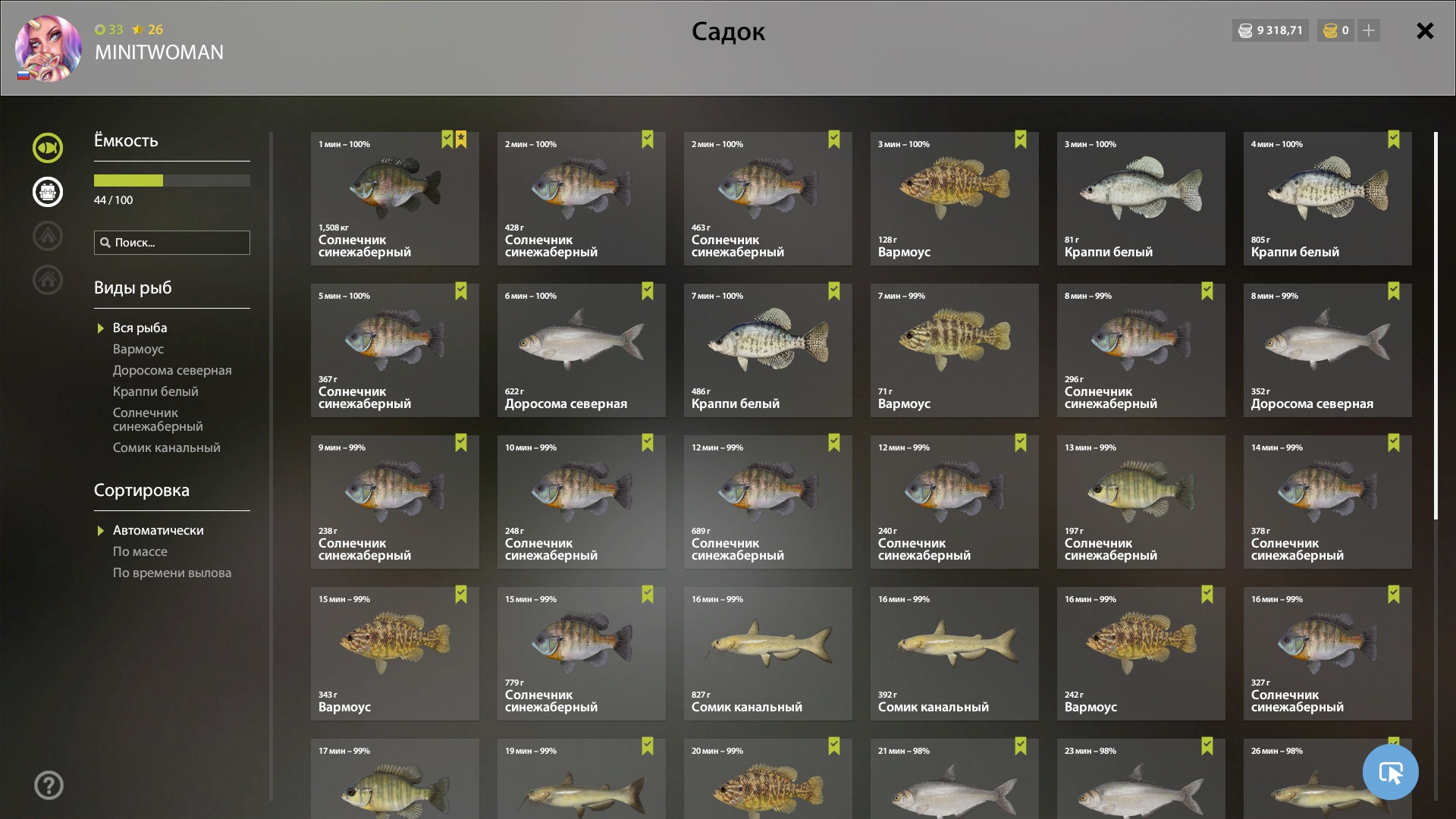Filter fish list by Вармоус
This screenshot has width=1456, height=819.
(x=138, y=349)
